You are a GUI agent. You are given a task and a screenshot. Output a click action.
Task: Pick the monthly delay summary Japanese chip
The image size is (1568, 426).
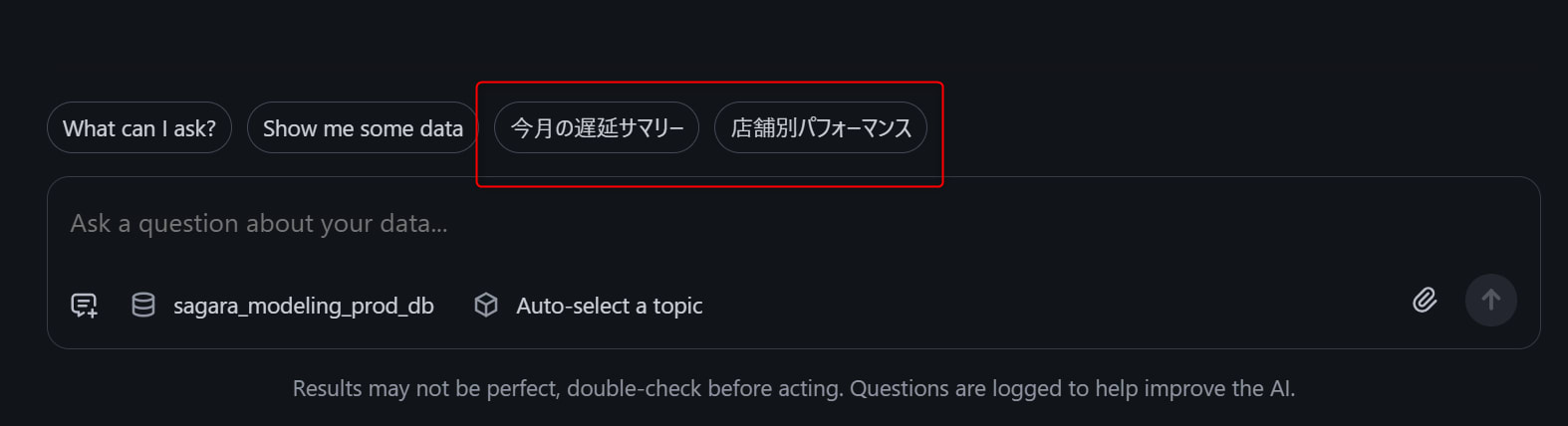[x=597, y=128]
